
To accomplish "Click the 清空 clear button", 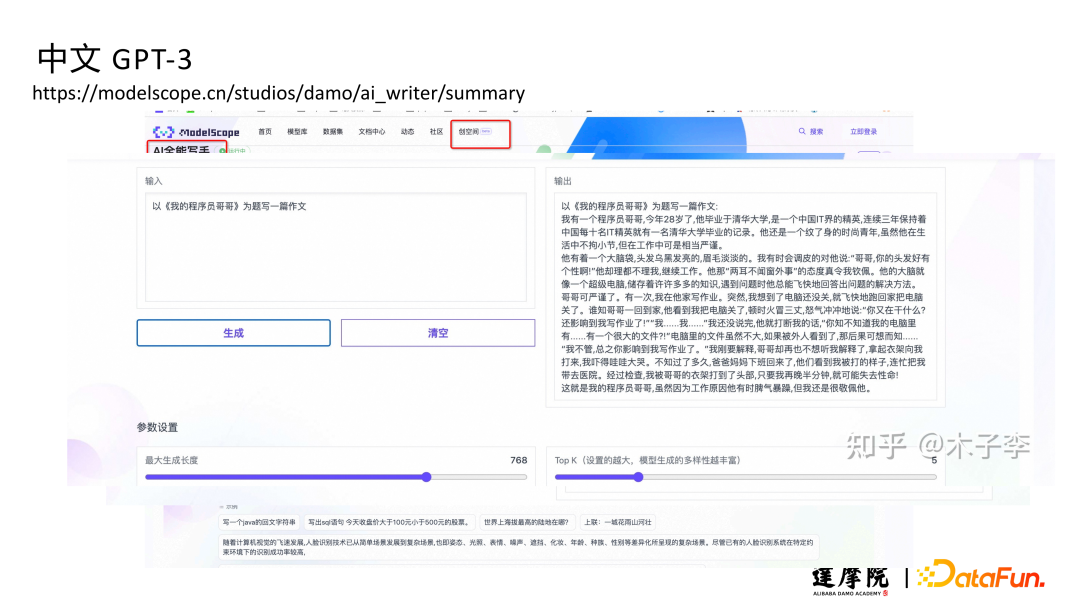I will point(438,333).
